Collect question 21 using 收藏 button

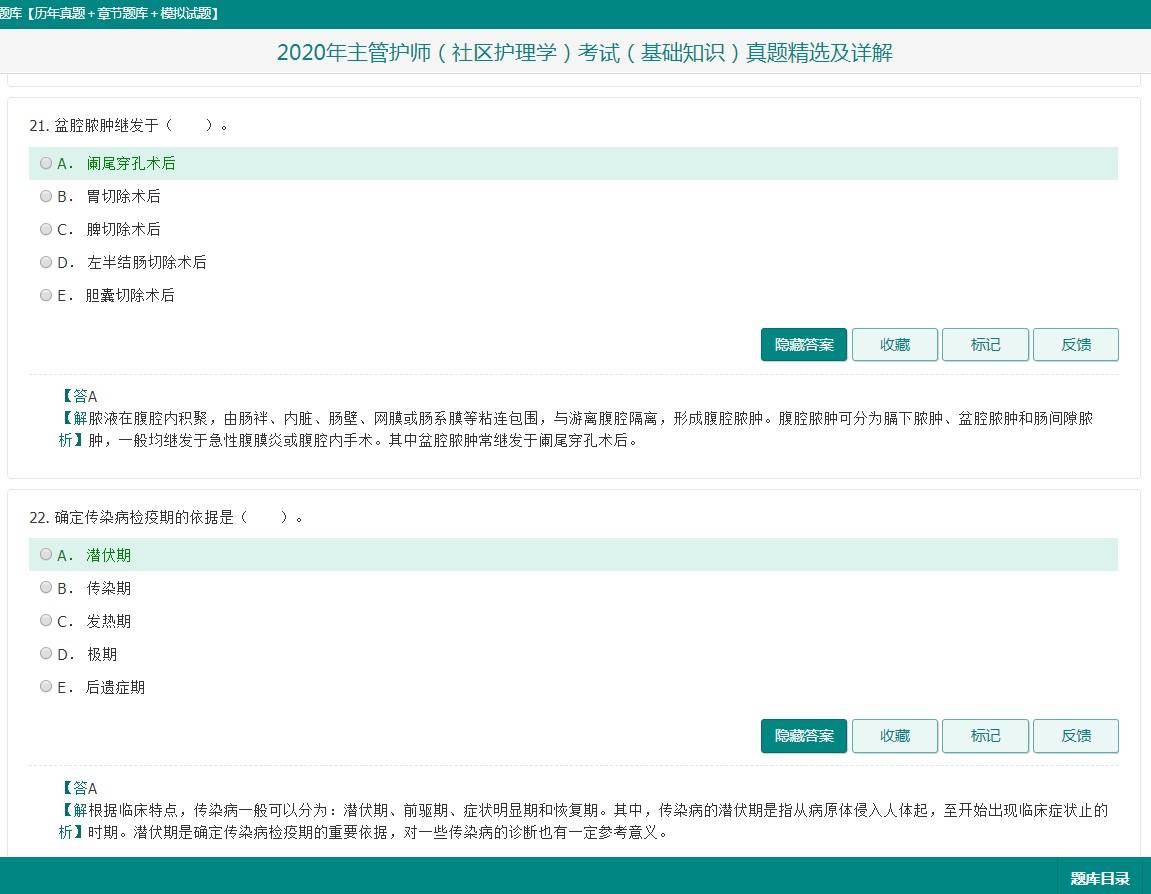(894, 344)
